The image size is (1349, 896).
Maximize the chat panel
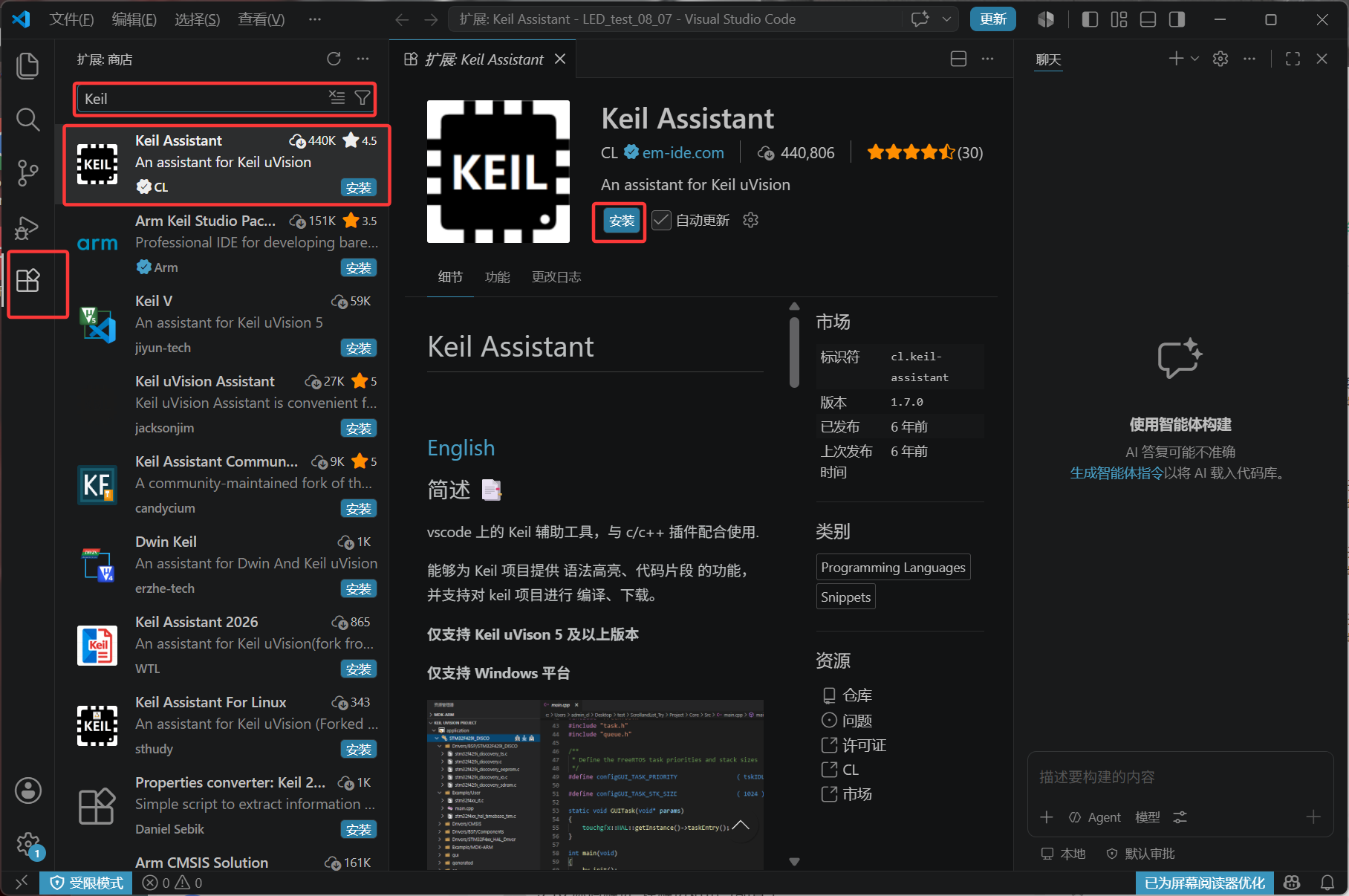click(1293, 59)
